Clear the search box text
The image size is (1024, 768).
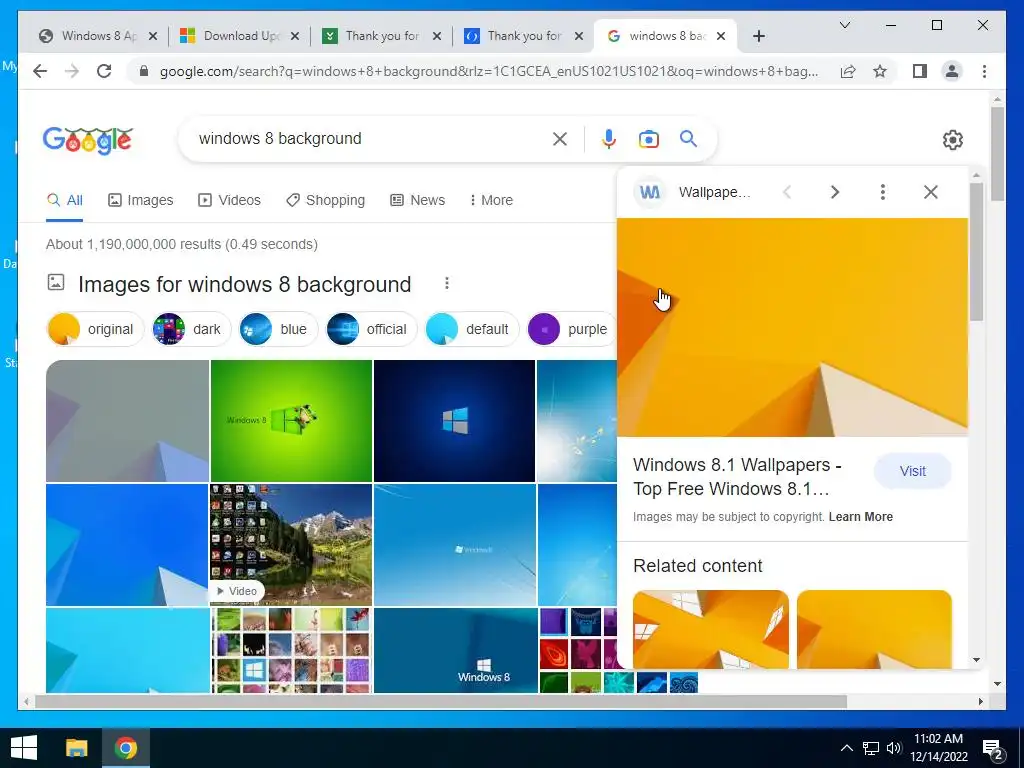point(560,138)
